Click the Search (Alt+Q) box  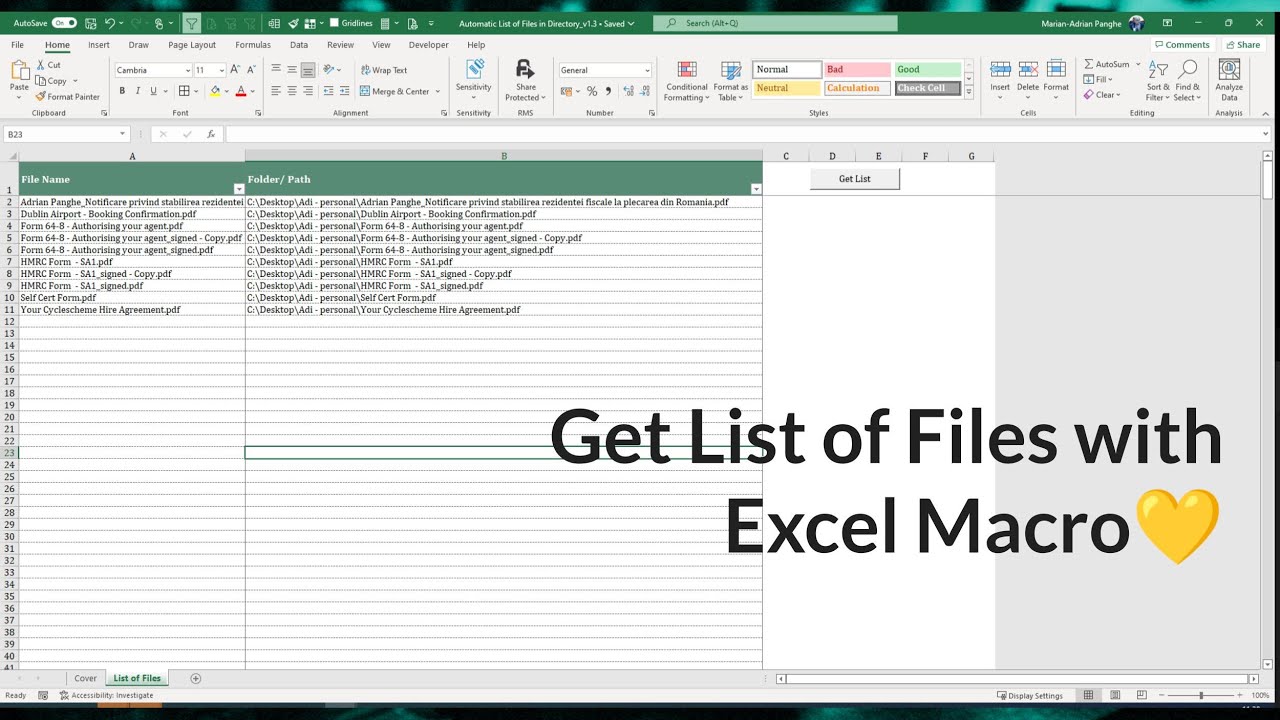coord(775,23)
